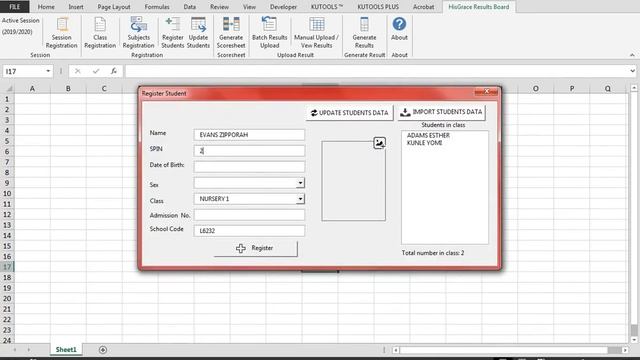Select column P header

(x=572, y=89)
